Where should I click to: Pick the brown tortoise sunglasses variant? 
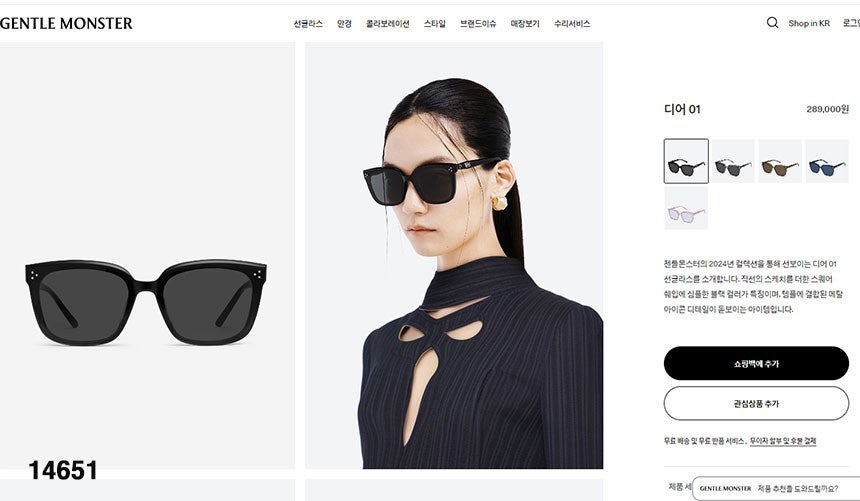(x=780, y=161)
